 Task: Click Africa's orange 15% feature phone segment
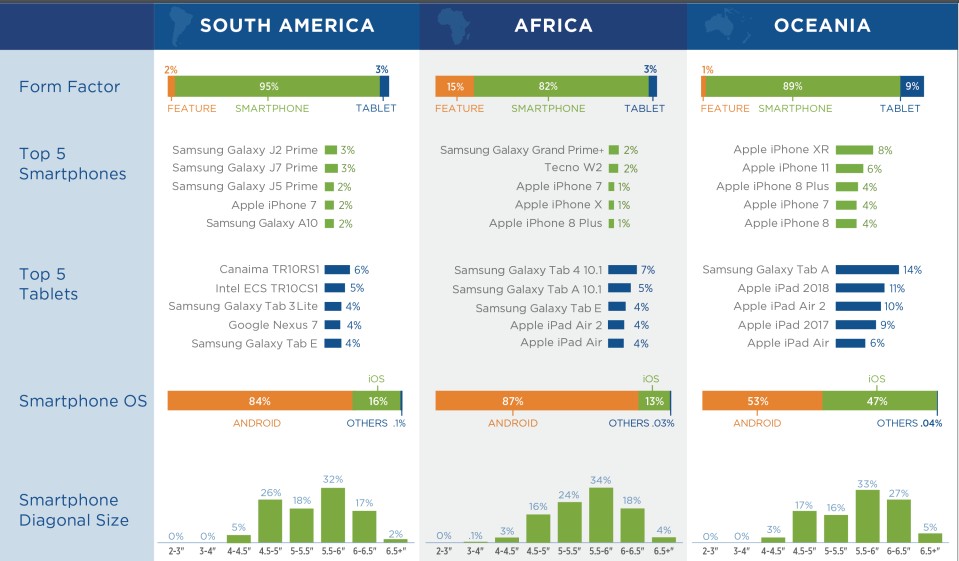tap(454, 86)
